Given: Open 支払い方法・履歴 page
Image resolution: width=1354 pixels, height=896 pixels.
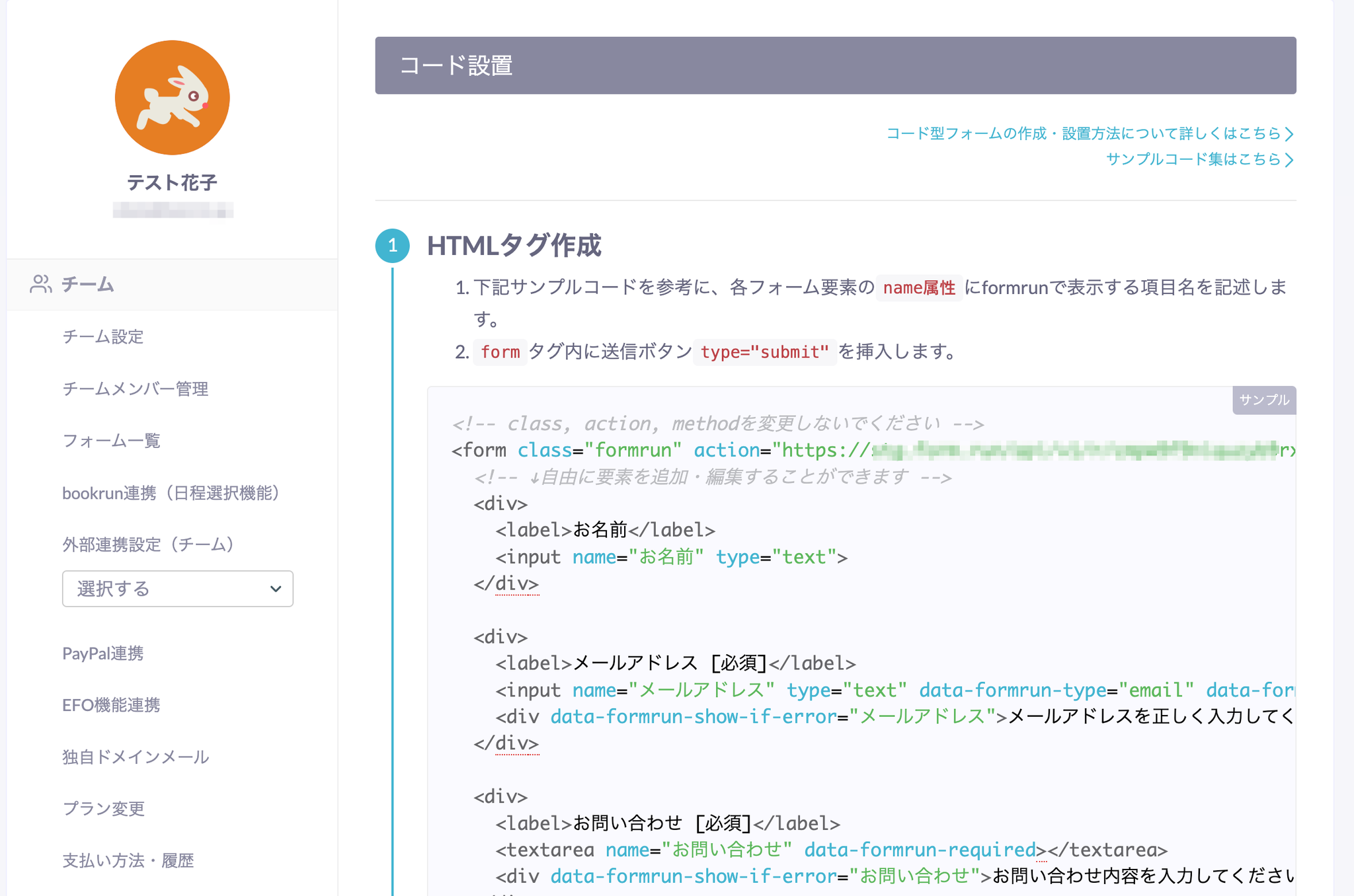Looking at the screenshot, I should (128, 860).
